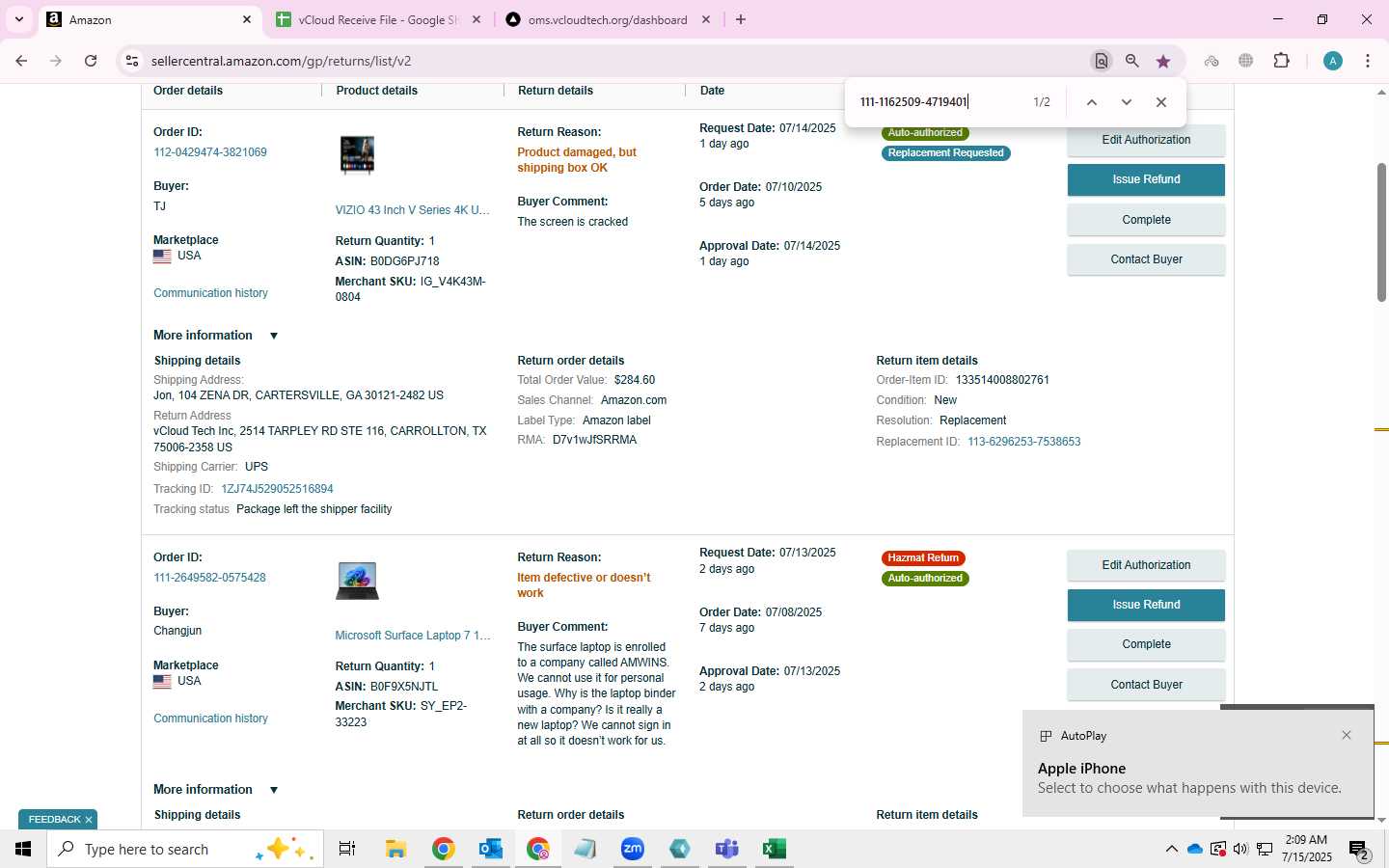Open tracking ID 1ZJ74J529052516894
This screenshot has width=1389, height=868.
(x=277, y=489)
